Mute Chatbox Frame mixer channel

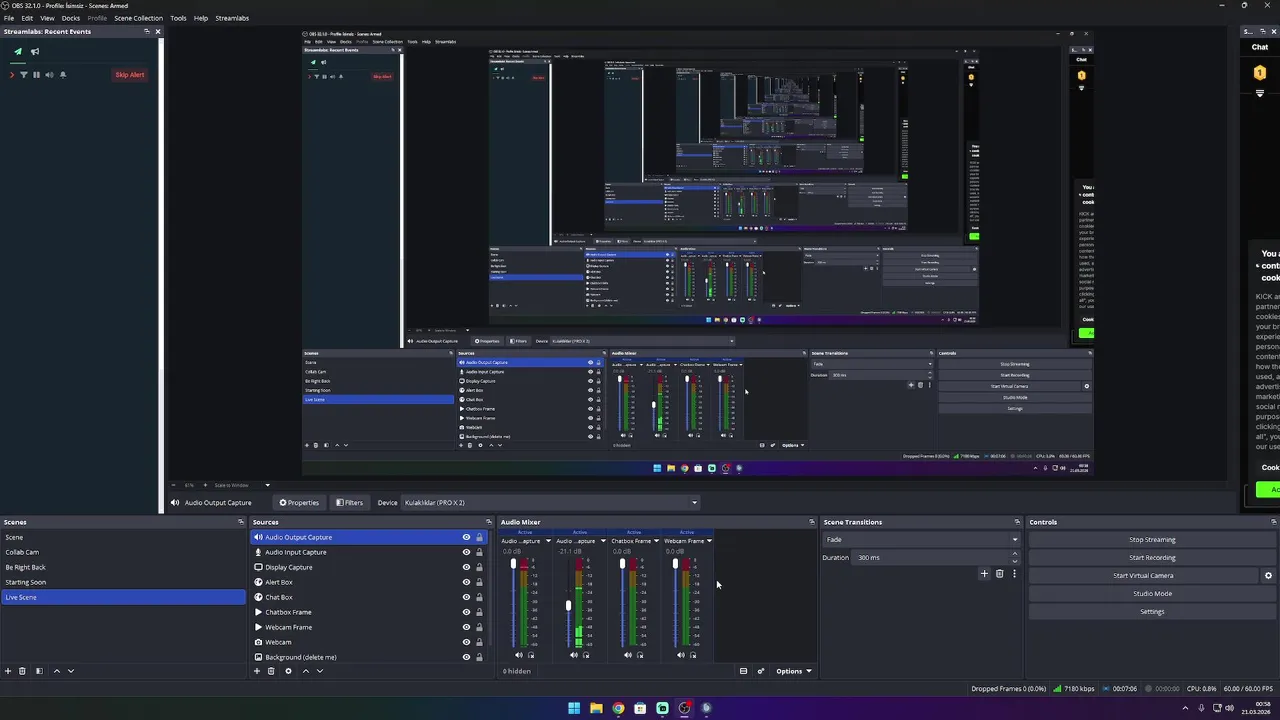(x=628, y=655)
